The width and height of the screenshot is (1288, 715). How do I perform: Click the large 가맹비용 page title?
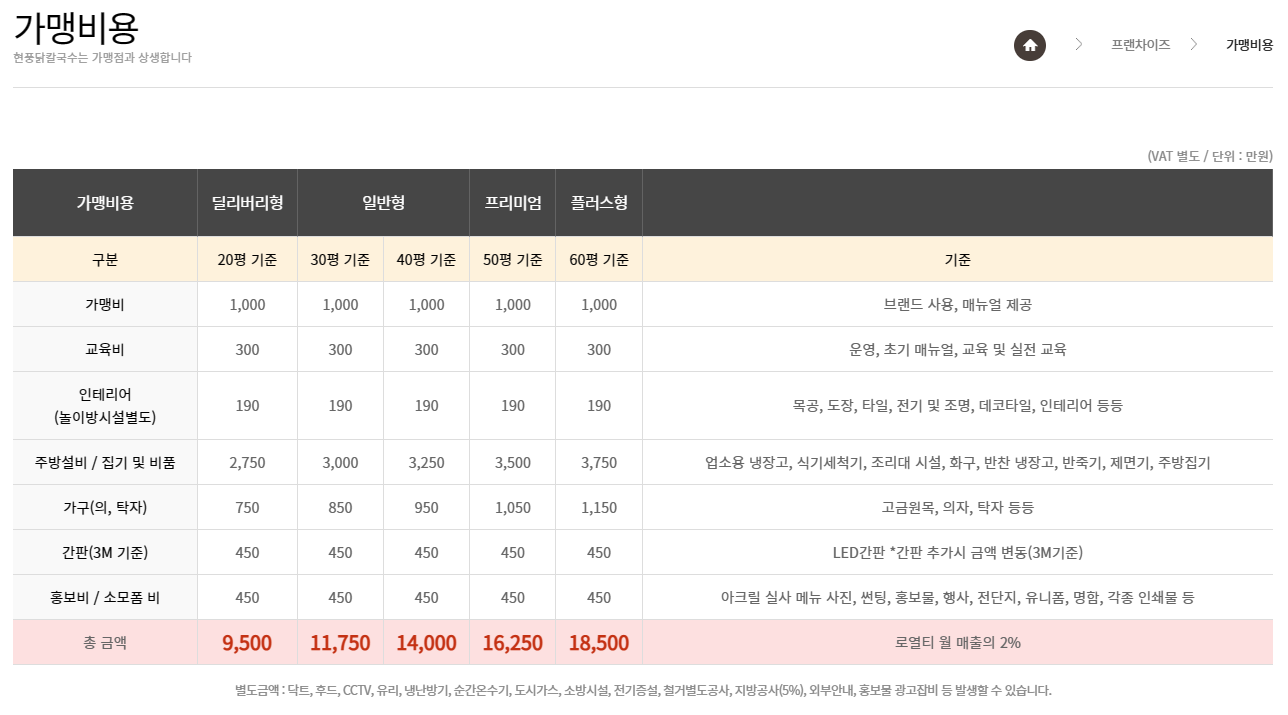coord(76,27)
